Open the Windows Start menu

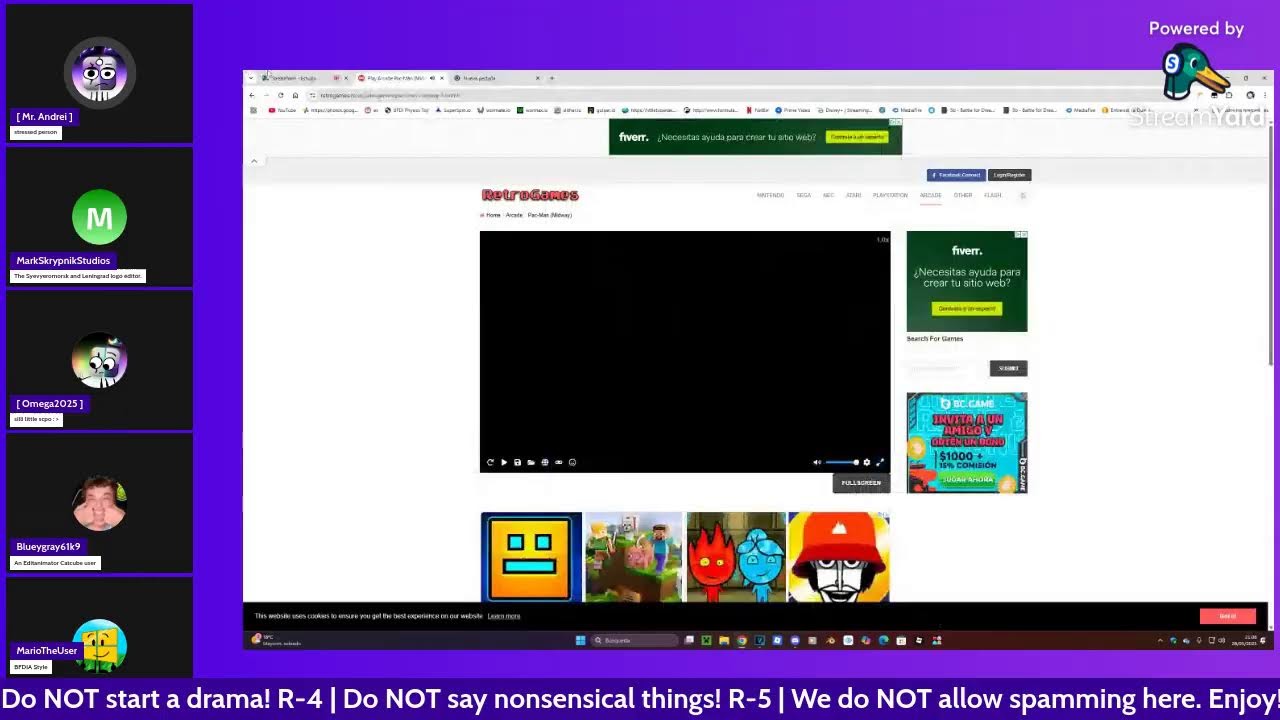[580, 640]
